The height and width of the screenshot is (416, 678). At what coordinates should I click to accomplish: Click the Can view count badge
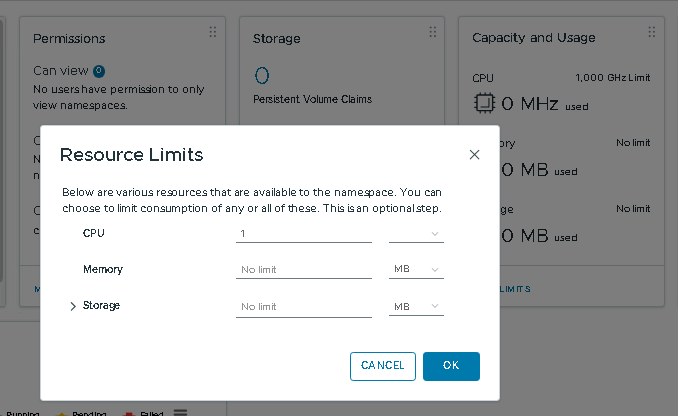(99, 71)
